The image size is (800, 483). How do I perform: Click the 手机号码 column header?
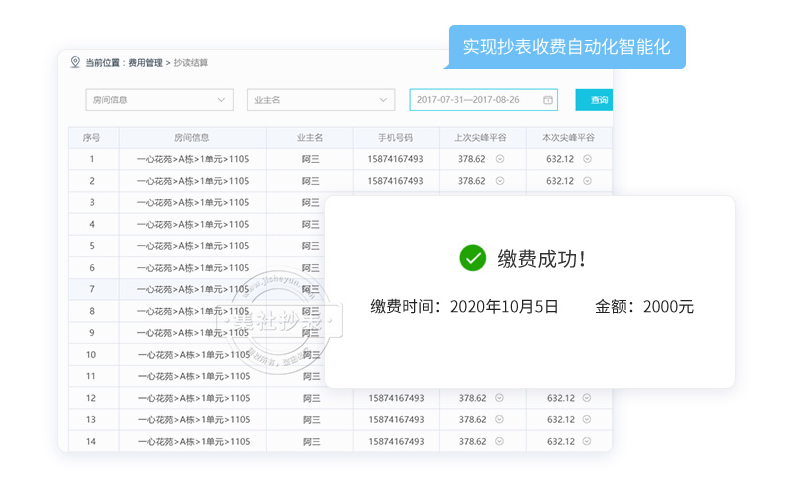click(x=395, y=138)
